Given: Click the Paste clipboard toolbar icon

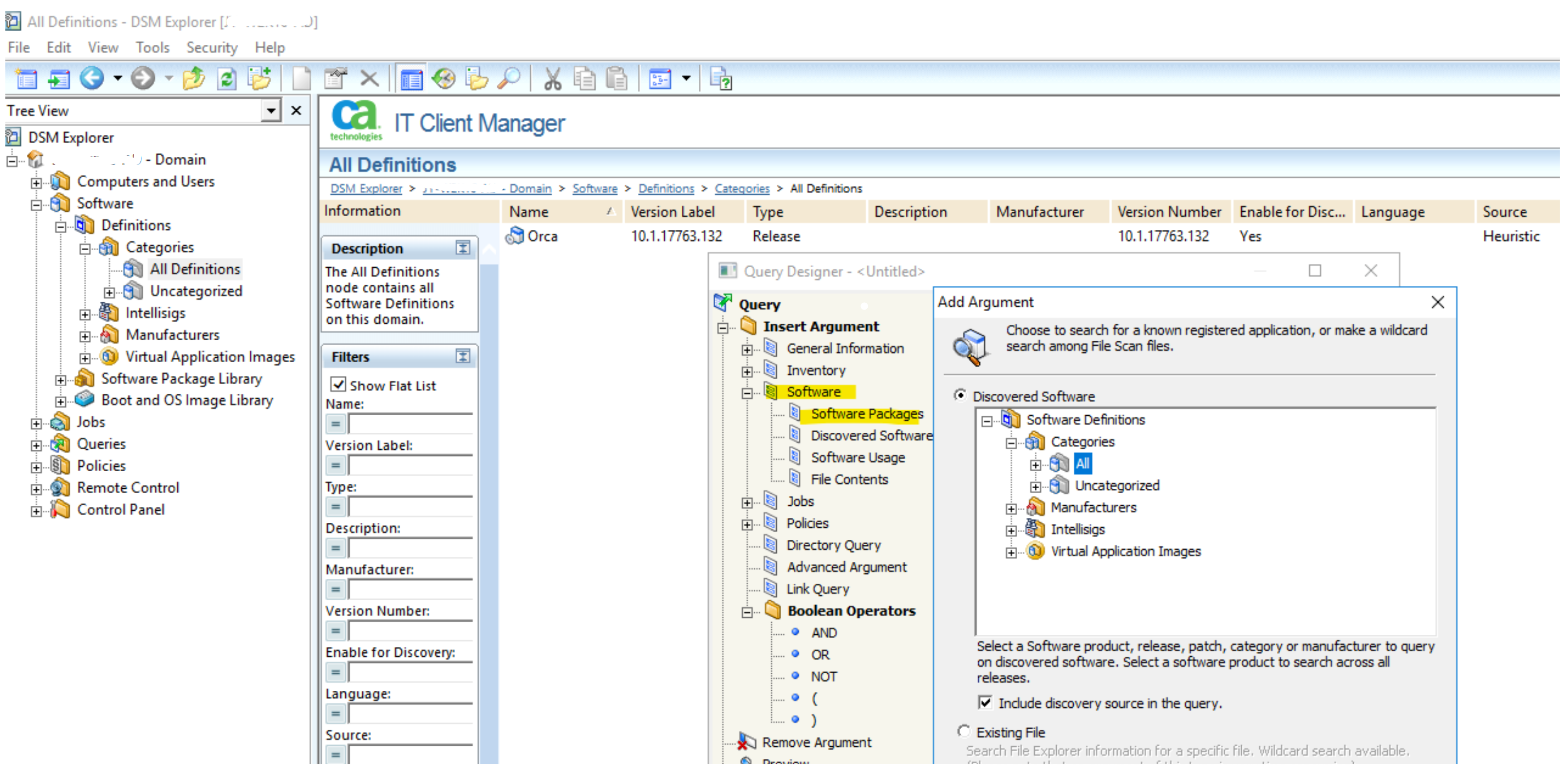Looking at the screenshot, I should [x=616, y=78].
